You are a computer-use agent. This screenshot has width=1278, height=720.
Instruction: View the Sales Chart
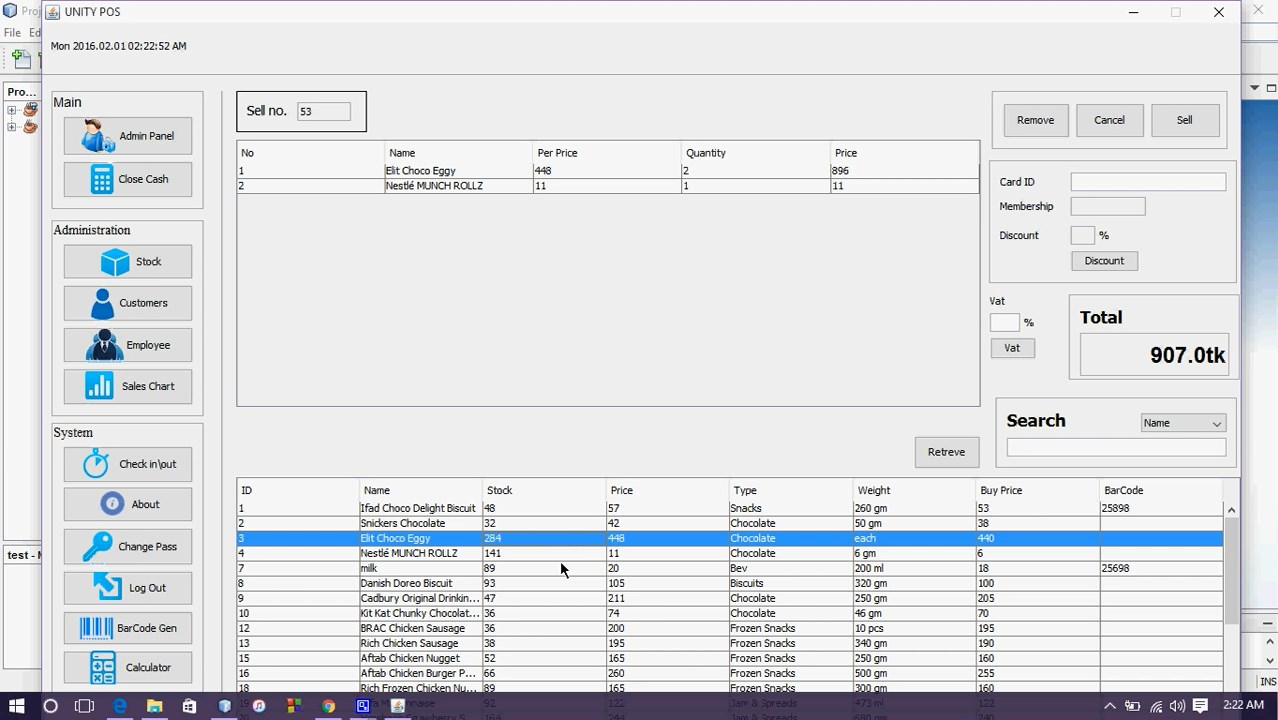(x=127, y=386)
